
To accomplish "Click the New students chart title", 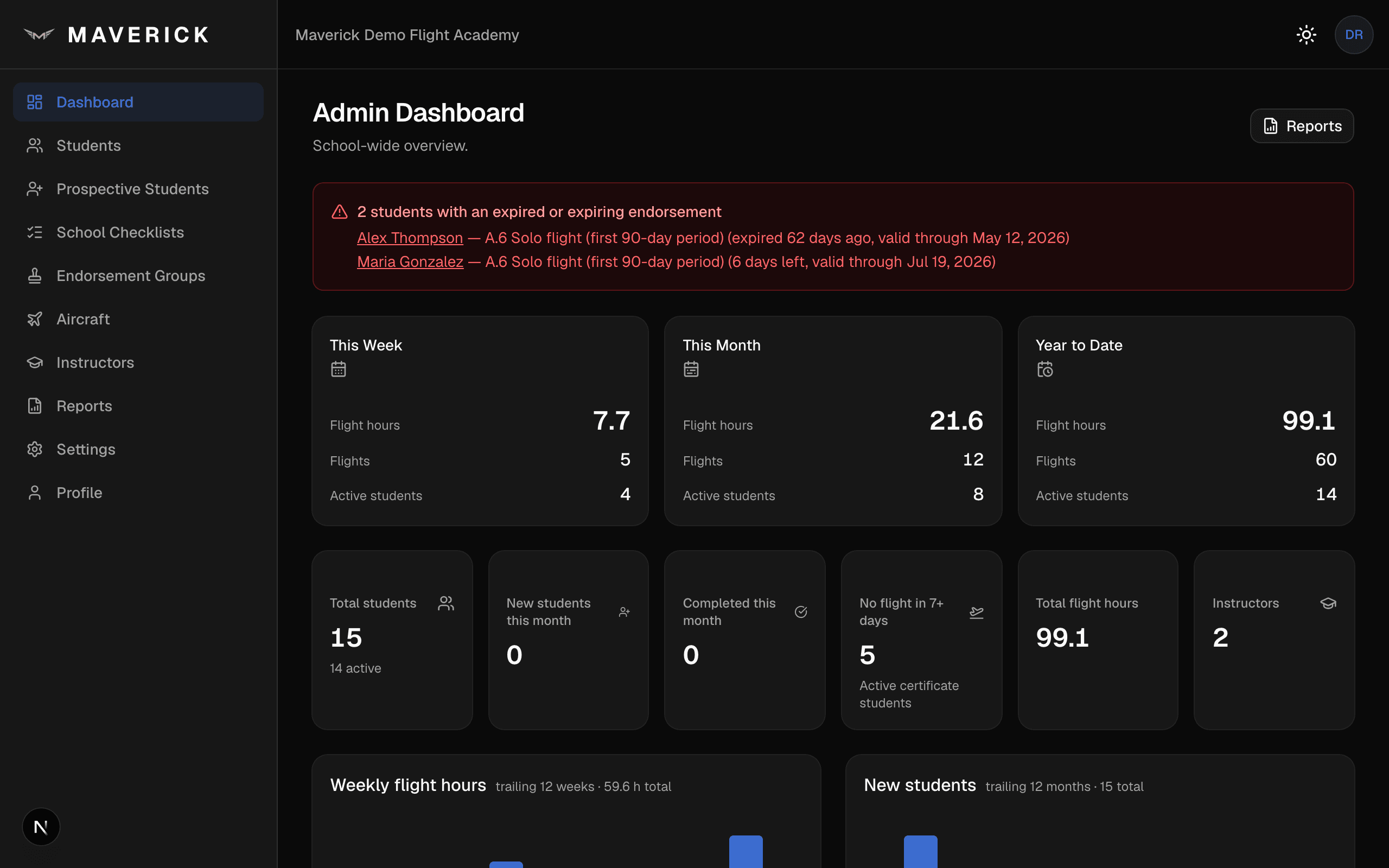I will click(x=920, y=786).
